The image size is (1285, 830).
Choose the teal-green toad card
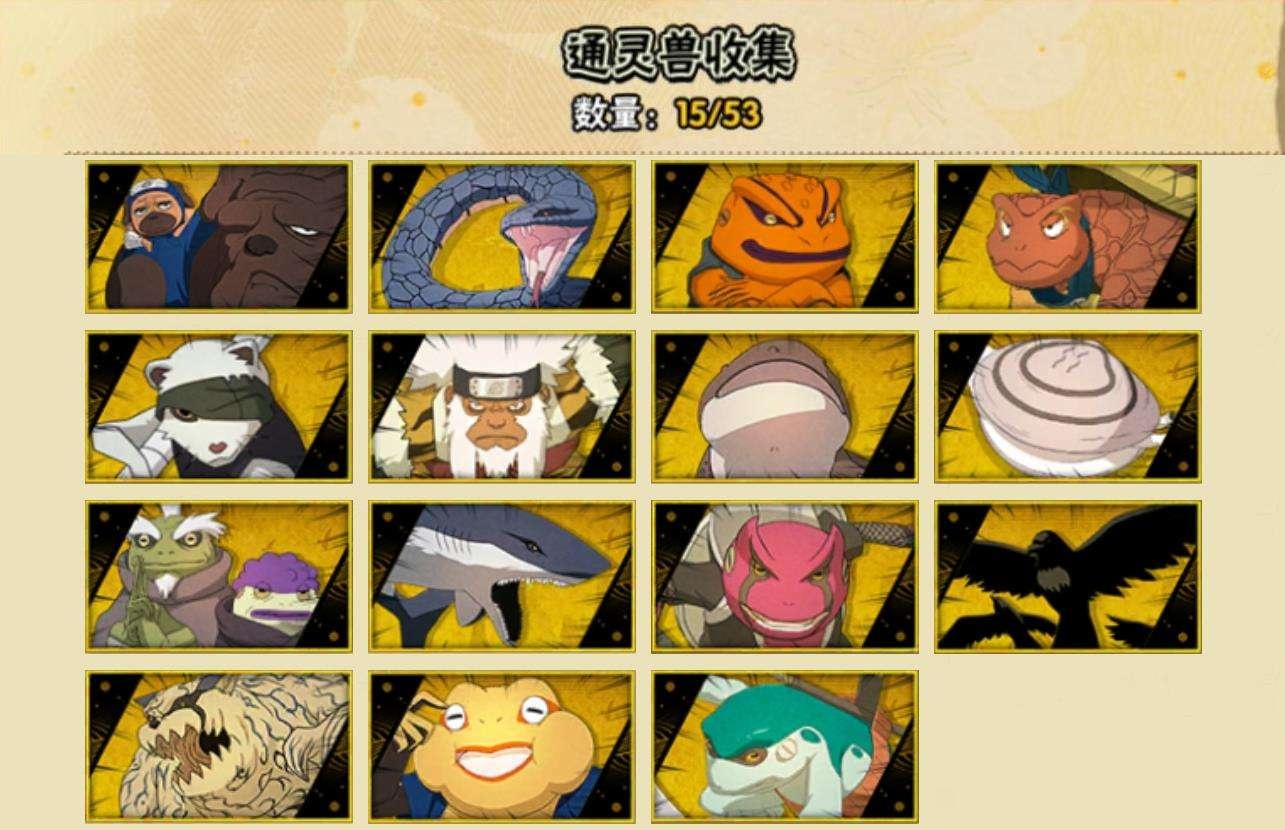[x=784, y=747]
